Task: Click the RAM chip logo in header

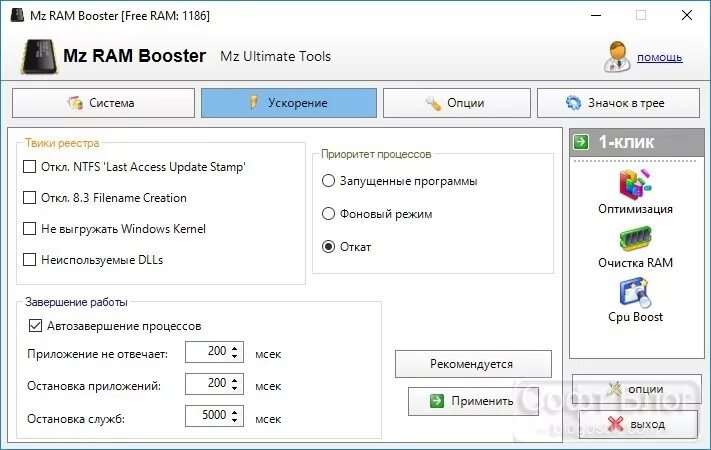Action: (39, 57)
